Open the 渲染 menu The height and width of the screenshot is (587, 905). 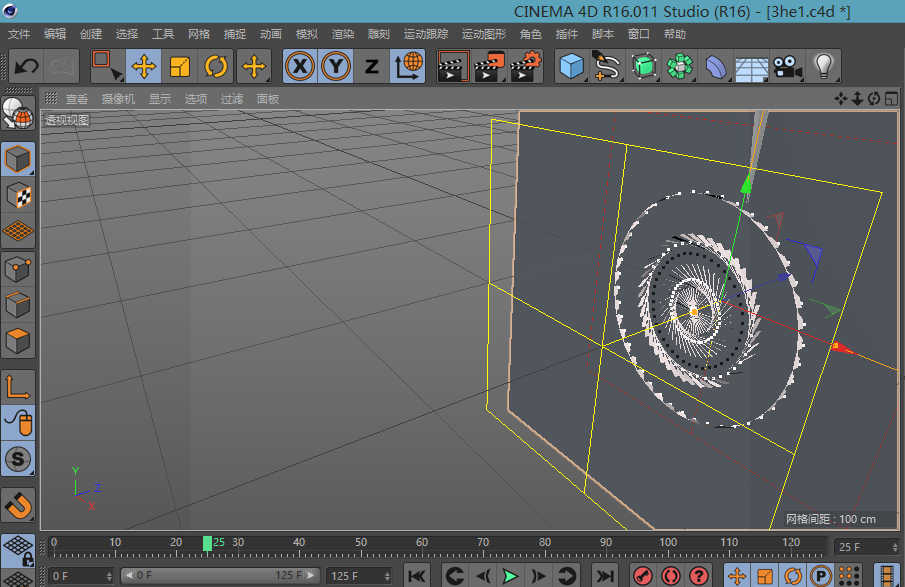coord(342,34)
